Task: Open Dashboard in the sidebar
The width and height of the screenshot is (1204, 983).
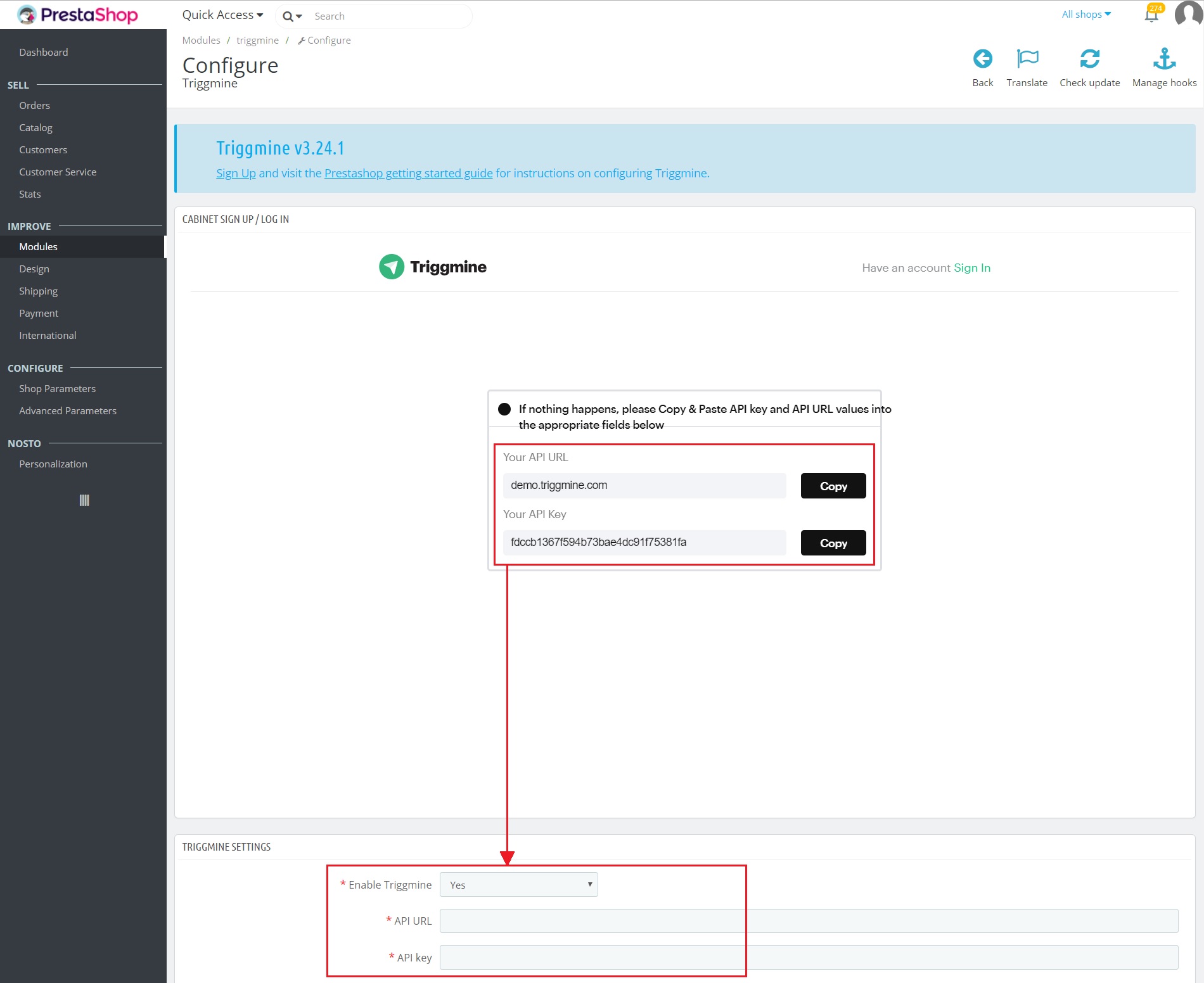Action: point(44,52)
